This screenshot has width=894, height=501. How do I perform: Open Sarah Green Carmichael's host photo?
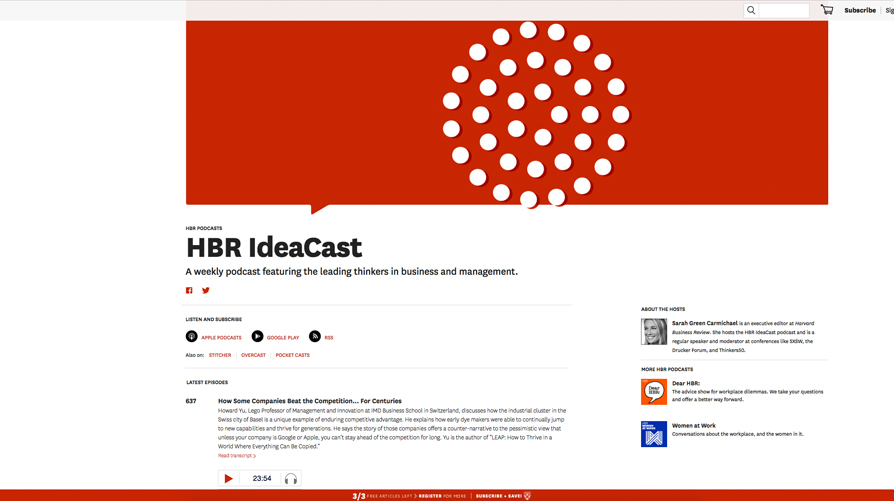click(654, 332)
